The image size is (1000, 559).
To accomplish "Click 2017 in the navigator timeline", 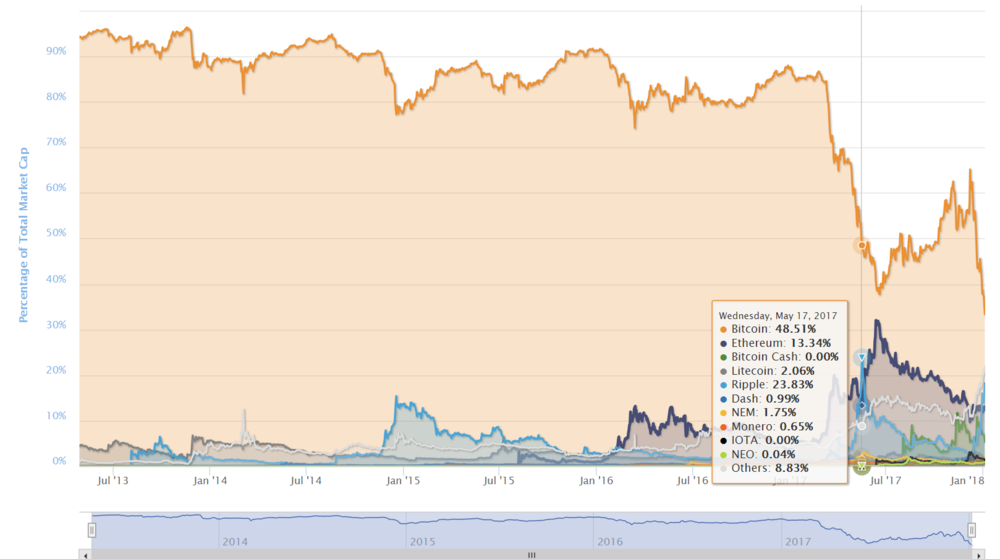I will coord(795,541).
